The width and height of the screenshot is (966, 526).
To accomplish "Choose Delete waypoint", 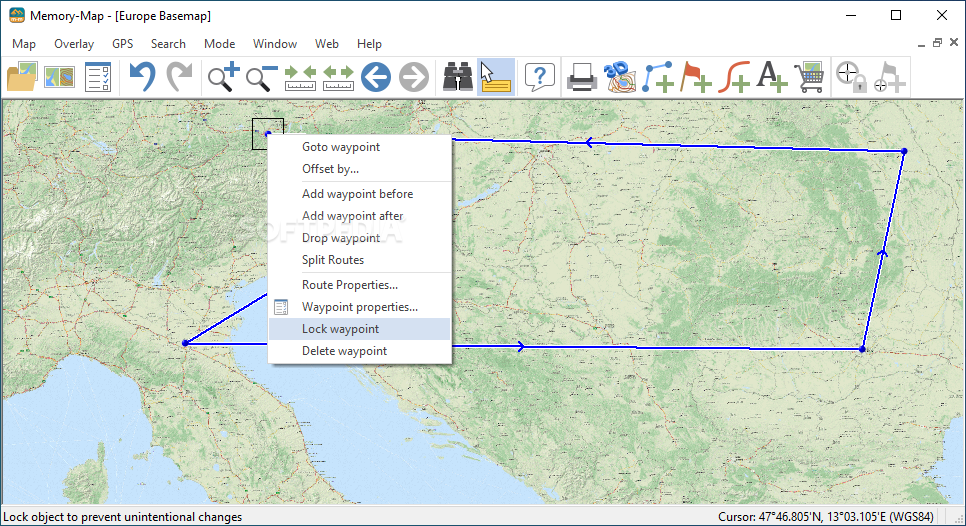I will [x=360, y=351].
